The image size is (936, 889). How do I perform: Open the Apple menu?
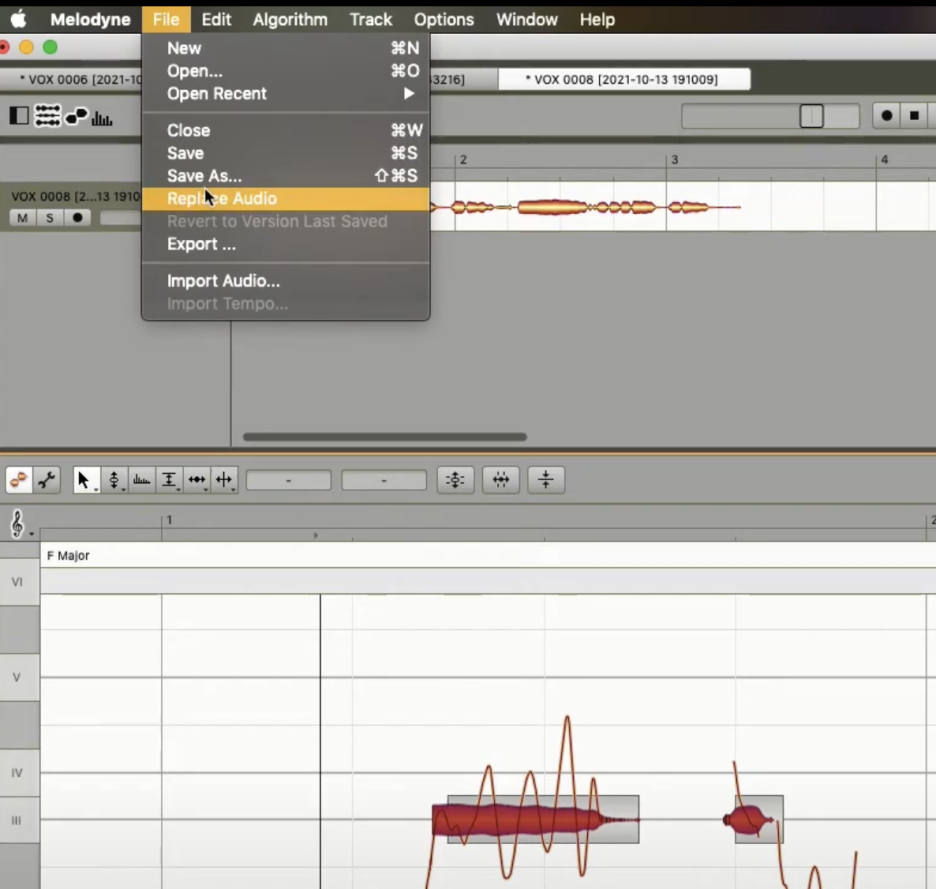click(x=19, y=20)
